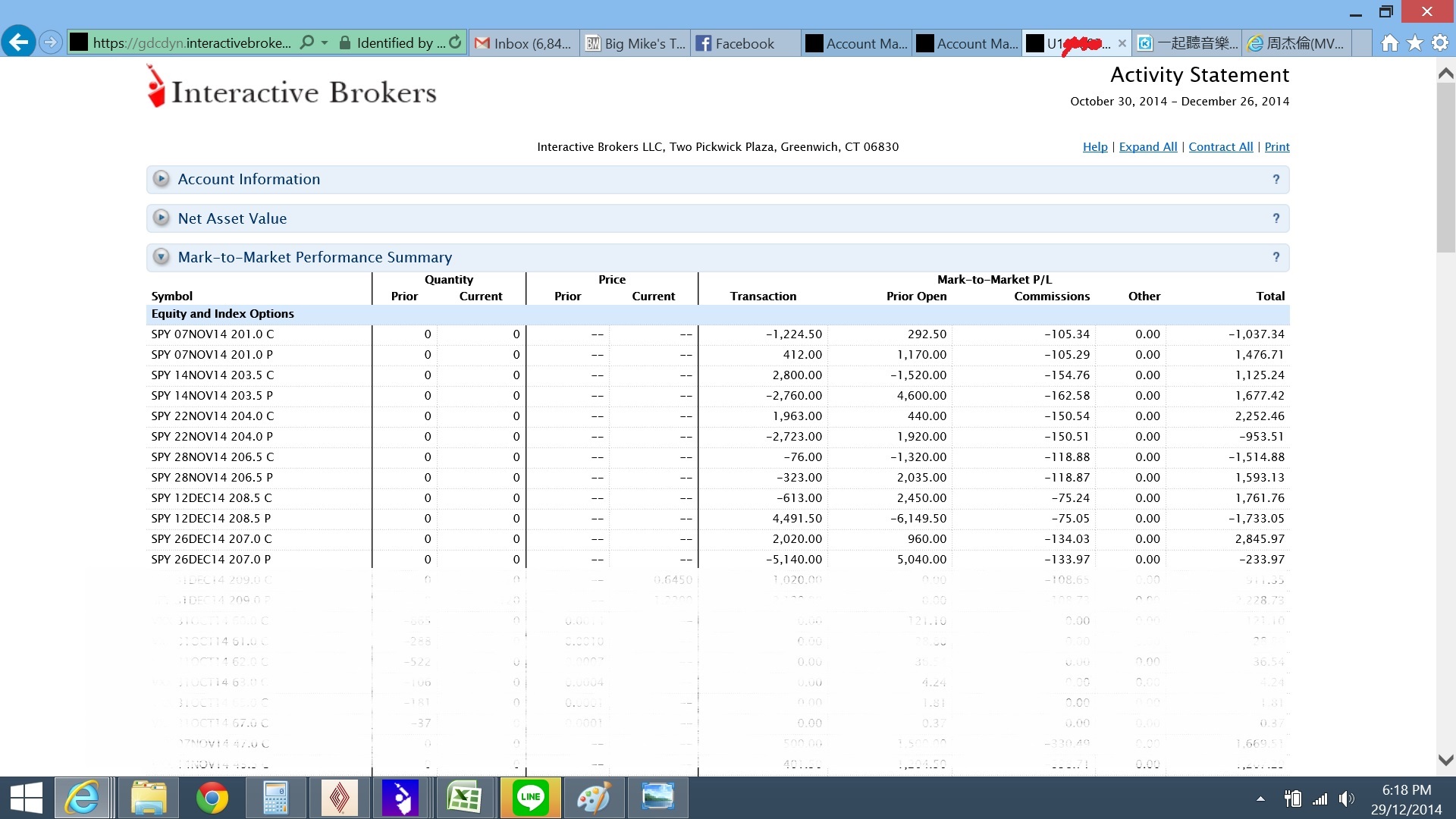Click the Print link

[x=1277, y=147]
